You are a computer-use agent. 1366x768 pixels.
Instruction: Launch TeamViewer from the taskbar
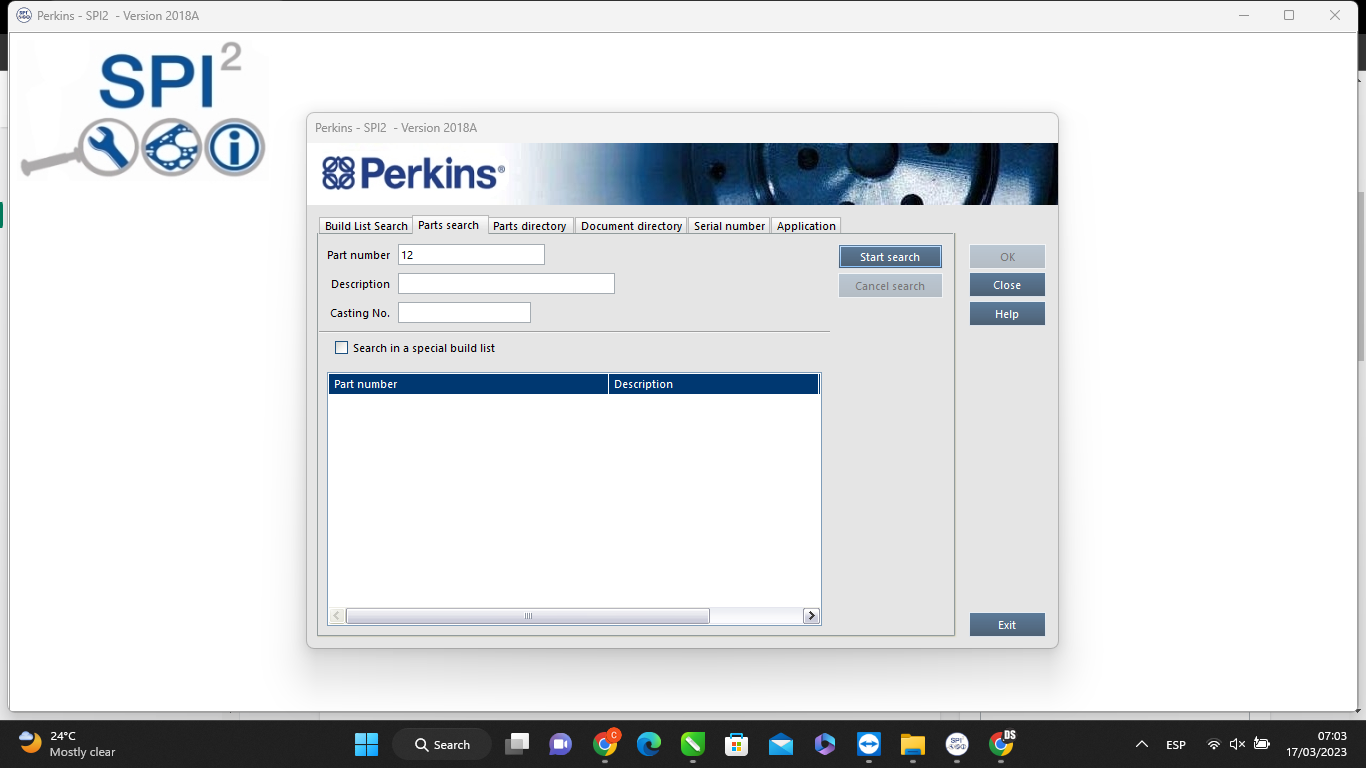pyautogui.click(x=868, y=744)
